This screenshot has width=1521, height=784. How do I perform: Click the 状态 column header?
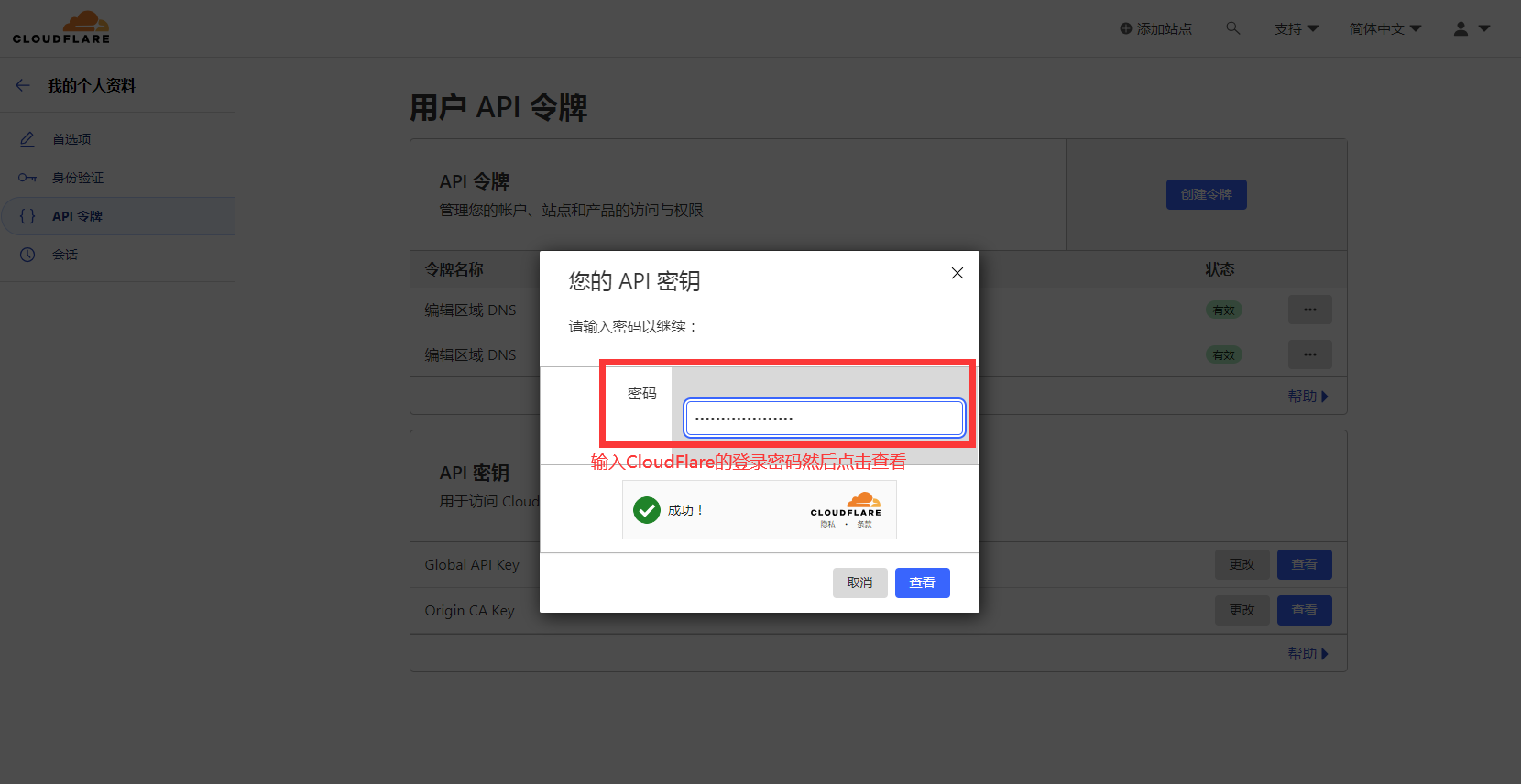click(x=1220, y=269)
